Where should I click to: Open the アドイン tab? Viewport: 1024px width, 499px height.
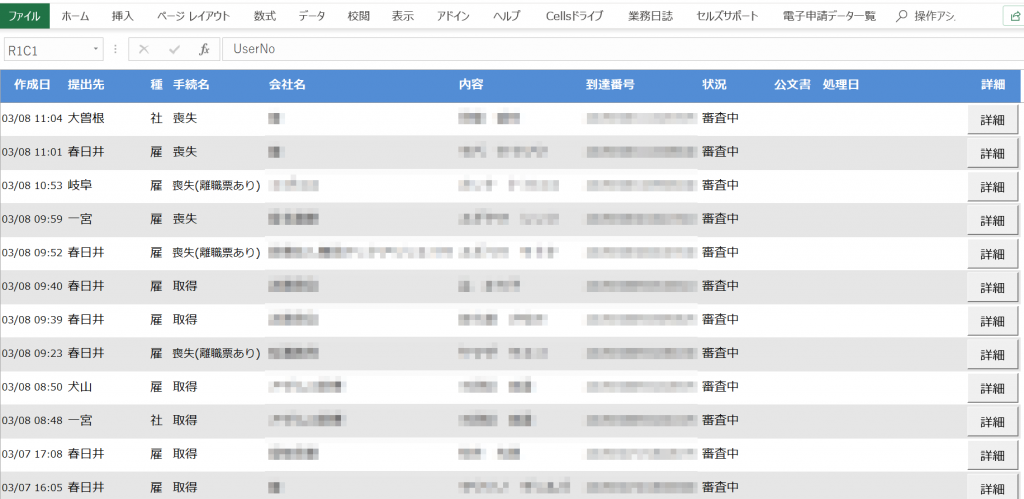pyautogui.click(x=453, y=16)
